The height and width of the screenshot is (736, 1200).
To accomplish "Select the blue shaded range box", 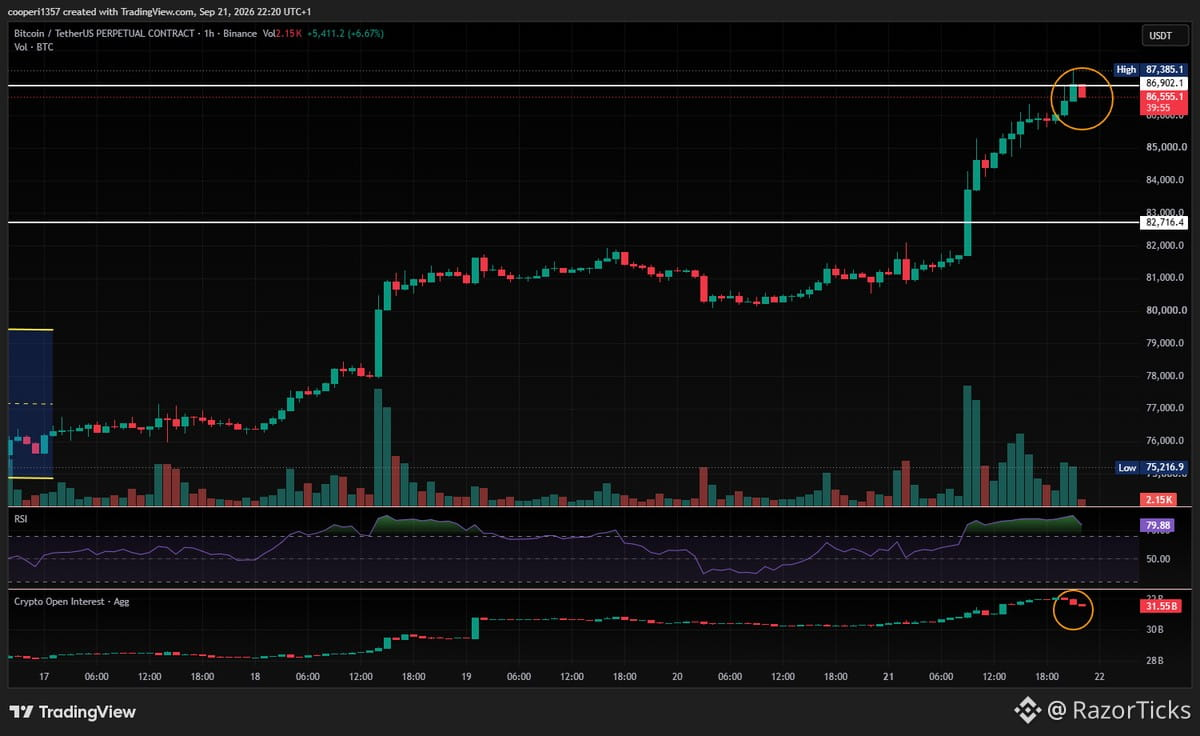I will pyautogui.click(x=30, y=404).
